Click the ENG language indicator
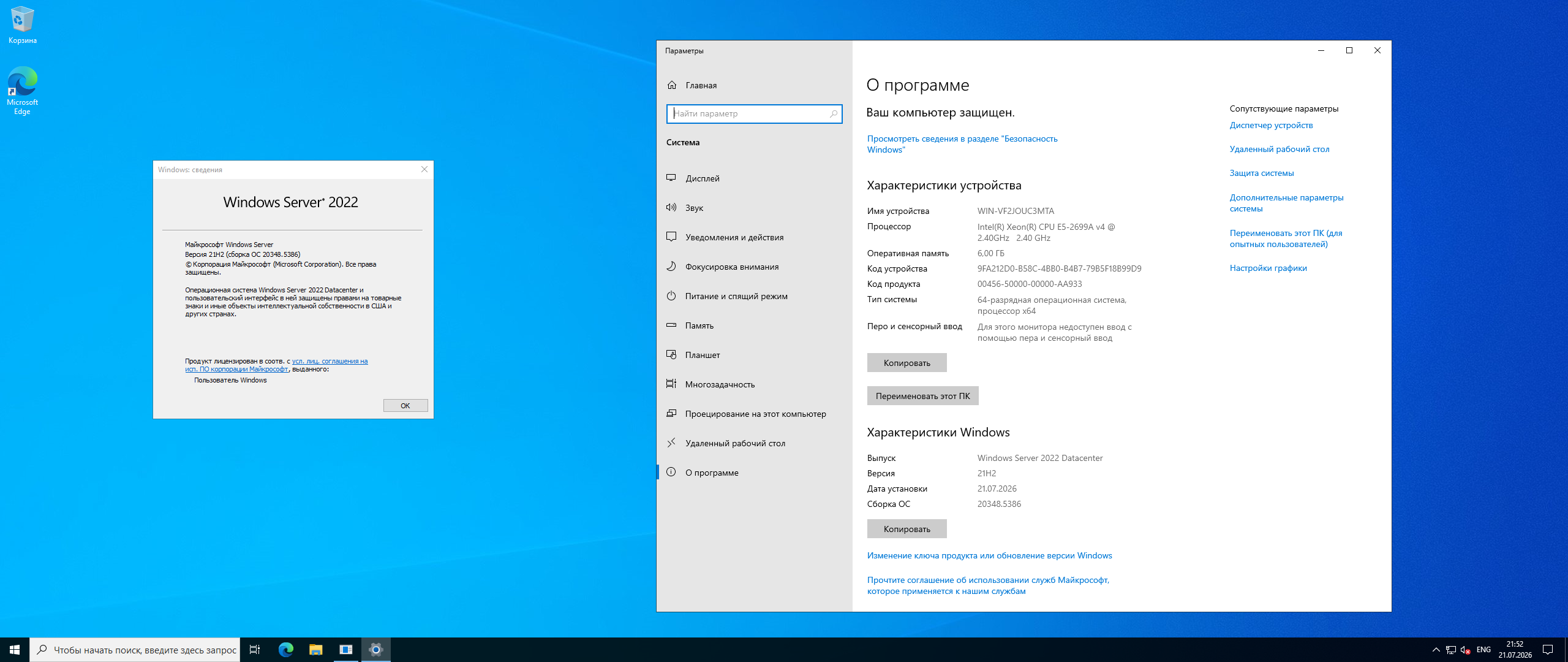1568x662 pixels. (x=1483, y=650)
